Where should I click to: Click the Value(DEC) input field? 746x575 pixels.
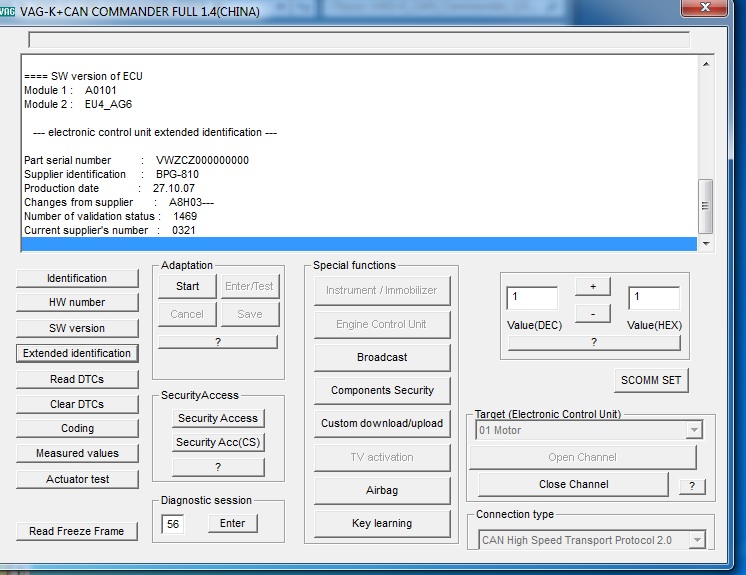[x=532, y=298]
